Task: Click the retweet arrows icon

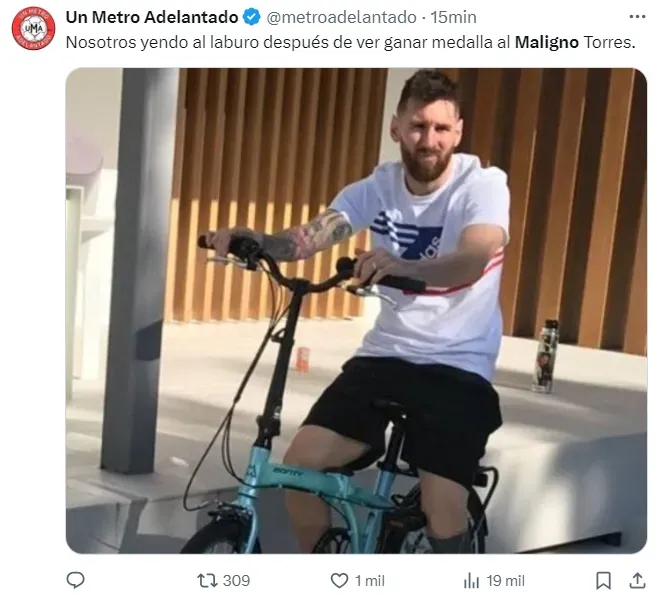Action: pos(207,581)
